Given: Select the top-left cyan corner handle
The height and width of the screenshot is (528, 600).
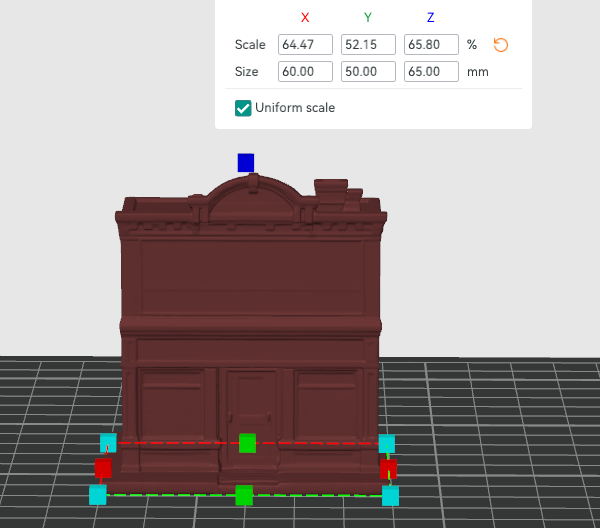Looking at the screenshot, I should point(108,443).
